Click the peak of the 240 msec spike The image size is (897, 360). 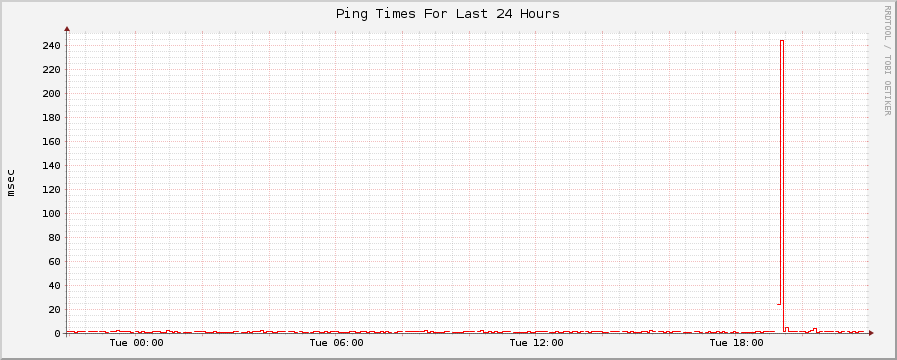pyautogui.click(x=782, y=41)
